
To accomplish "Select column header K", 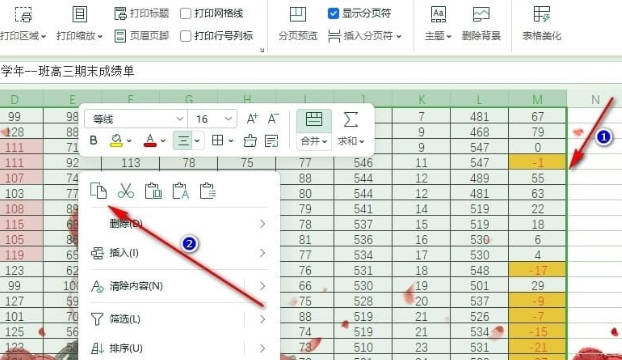I will [421, 99].
